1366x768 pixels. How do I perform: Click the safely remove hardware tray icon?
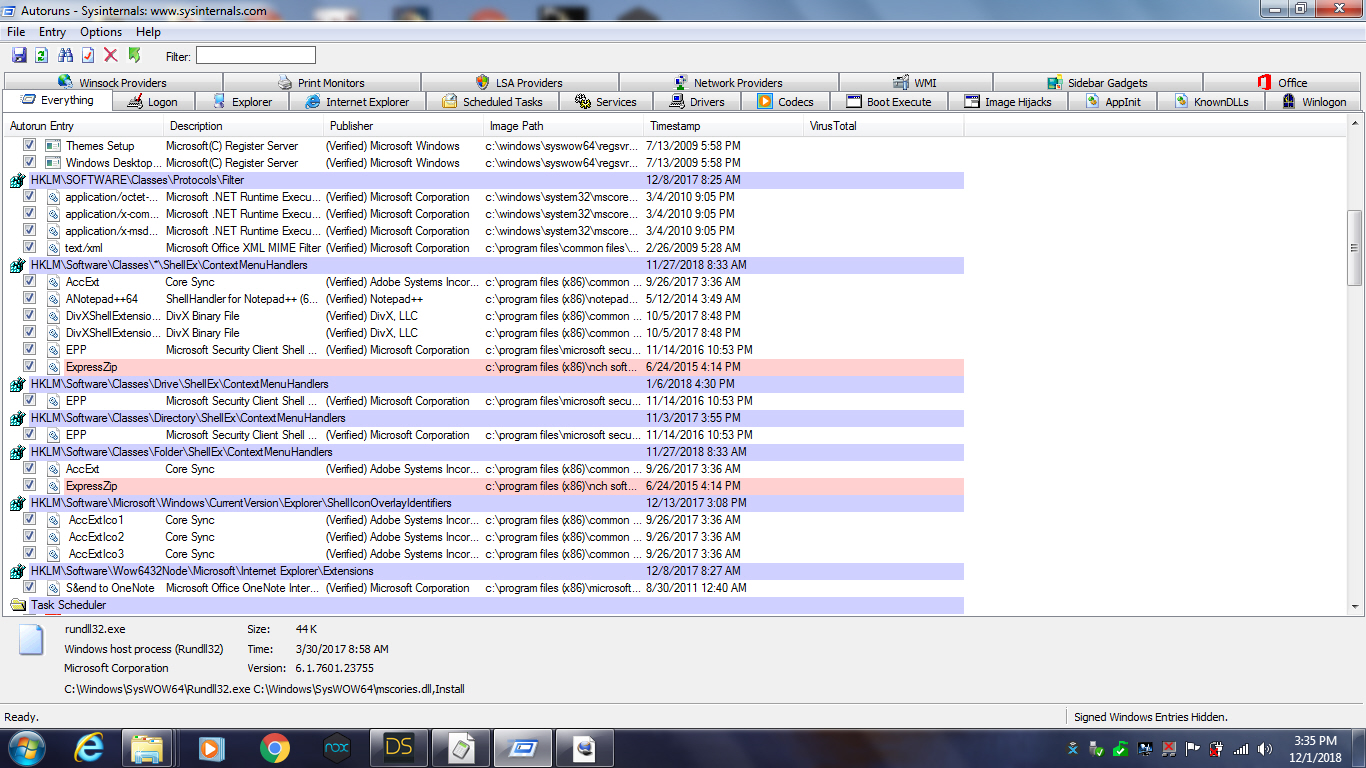(x=1097, y=748)
